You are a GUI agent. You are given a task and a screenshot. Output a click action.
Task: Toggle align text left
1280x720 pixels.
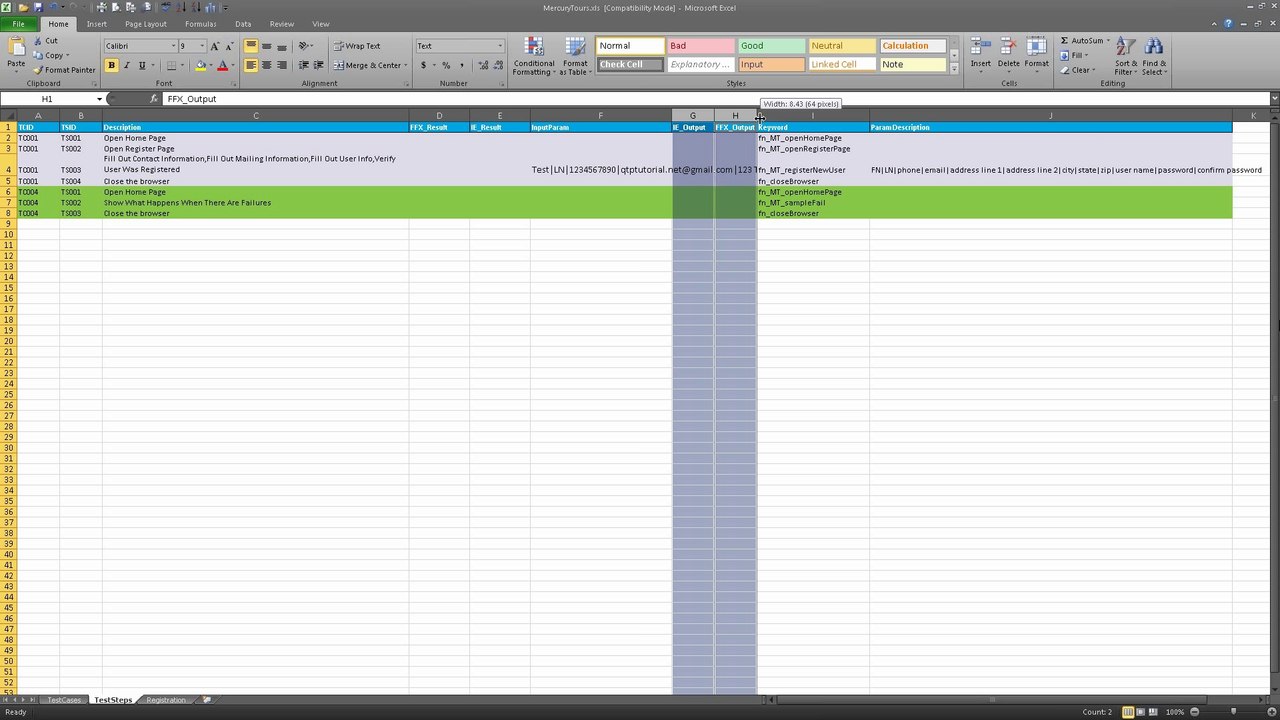(251, 65)
